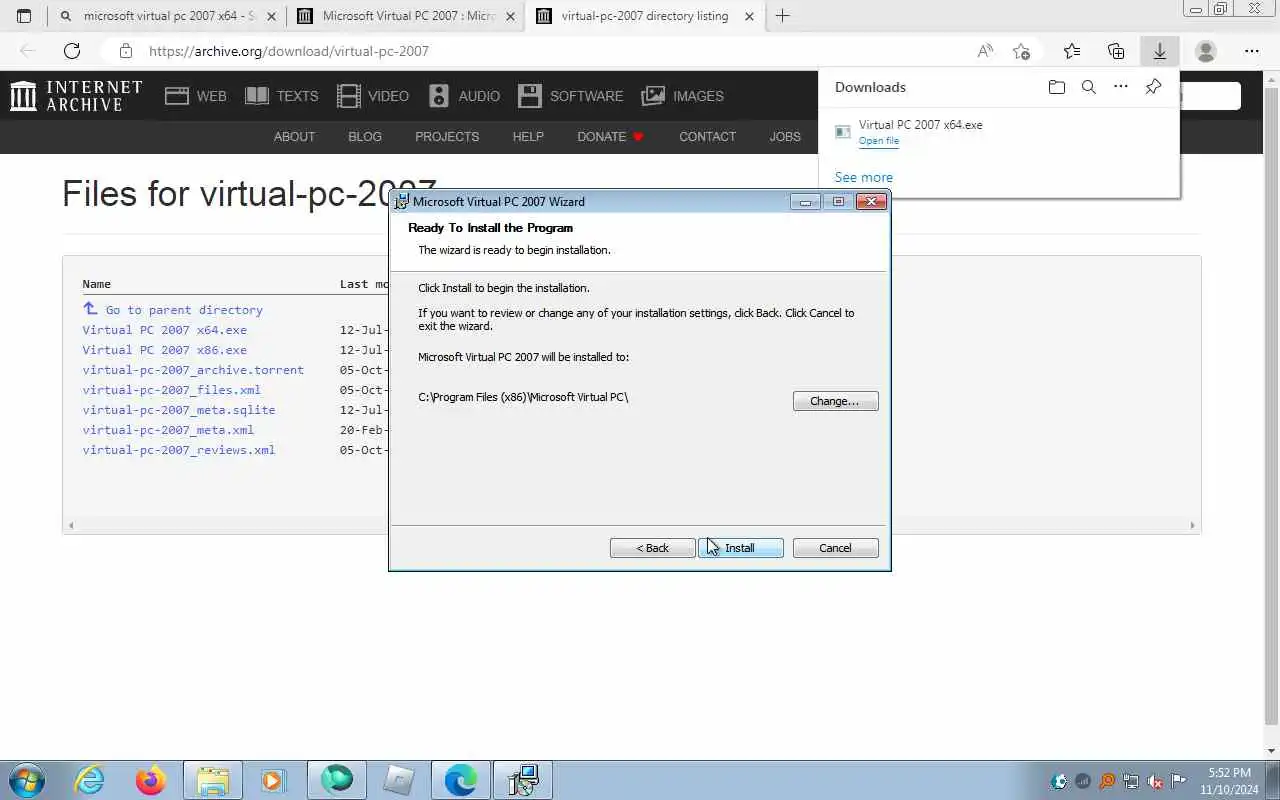Viewport: 1280px width, 800px height.
Task: Click virtual-pc-2007_archive.torrent link
Action: pos(193,370)
